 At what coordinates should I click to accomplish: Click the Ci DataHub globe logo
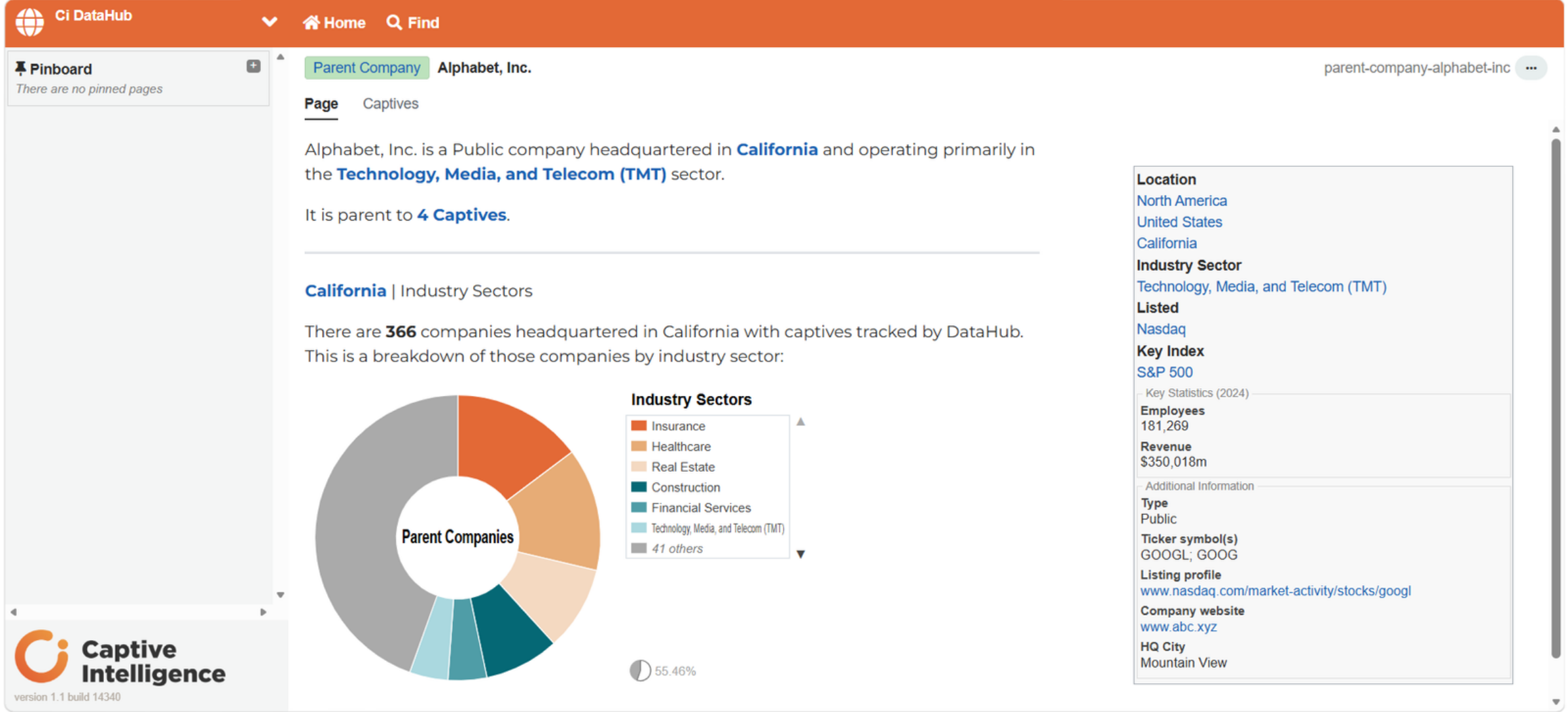[29, 22]
